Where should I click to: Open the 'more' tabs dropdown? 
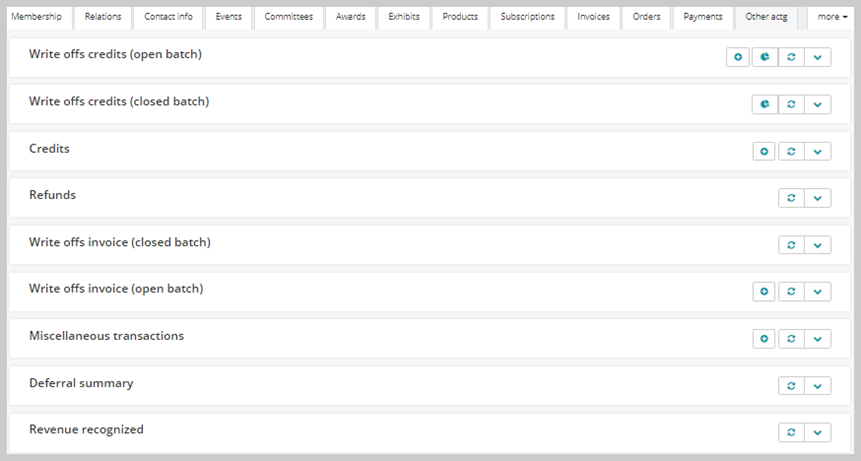832,17
